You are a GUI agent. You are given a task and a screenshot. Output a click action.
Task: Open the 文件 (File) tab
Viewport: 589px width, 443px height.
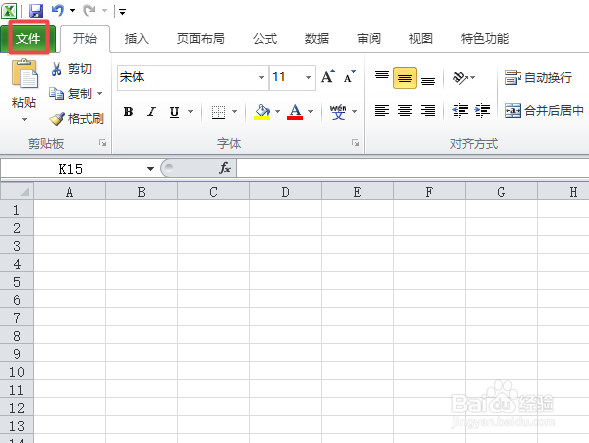pos(28,39)
